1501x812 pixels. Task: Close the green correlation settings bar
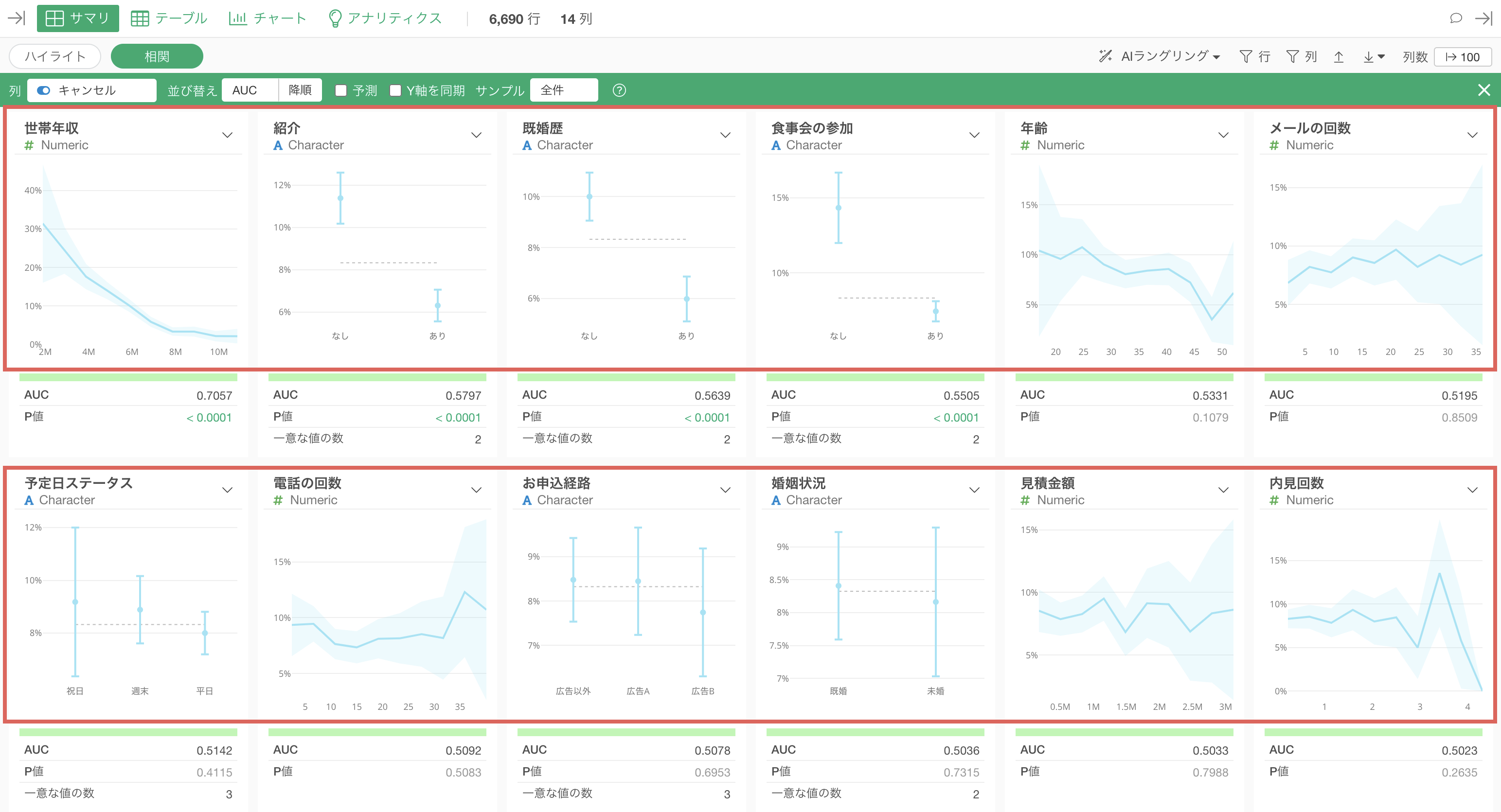pyautogui.click(x=1483, y=90)
